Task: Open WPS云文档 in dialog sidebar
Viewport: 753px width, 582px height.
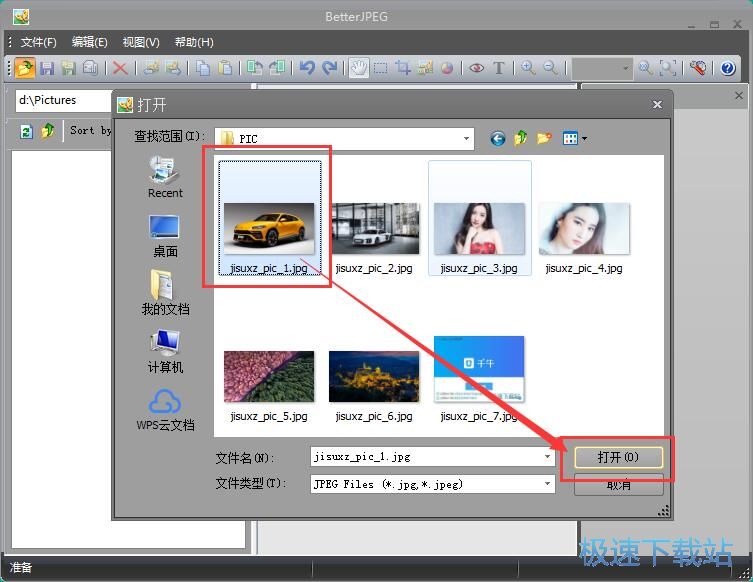Action: pyautogui.click(x=165, y=410)
